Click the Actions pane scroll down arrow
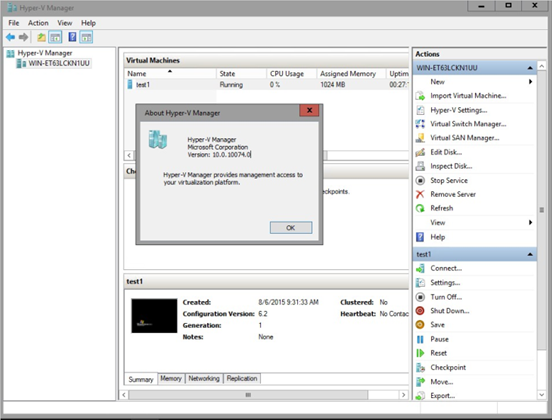The width and height of the screenshot is (552, 420). 542,395
